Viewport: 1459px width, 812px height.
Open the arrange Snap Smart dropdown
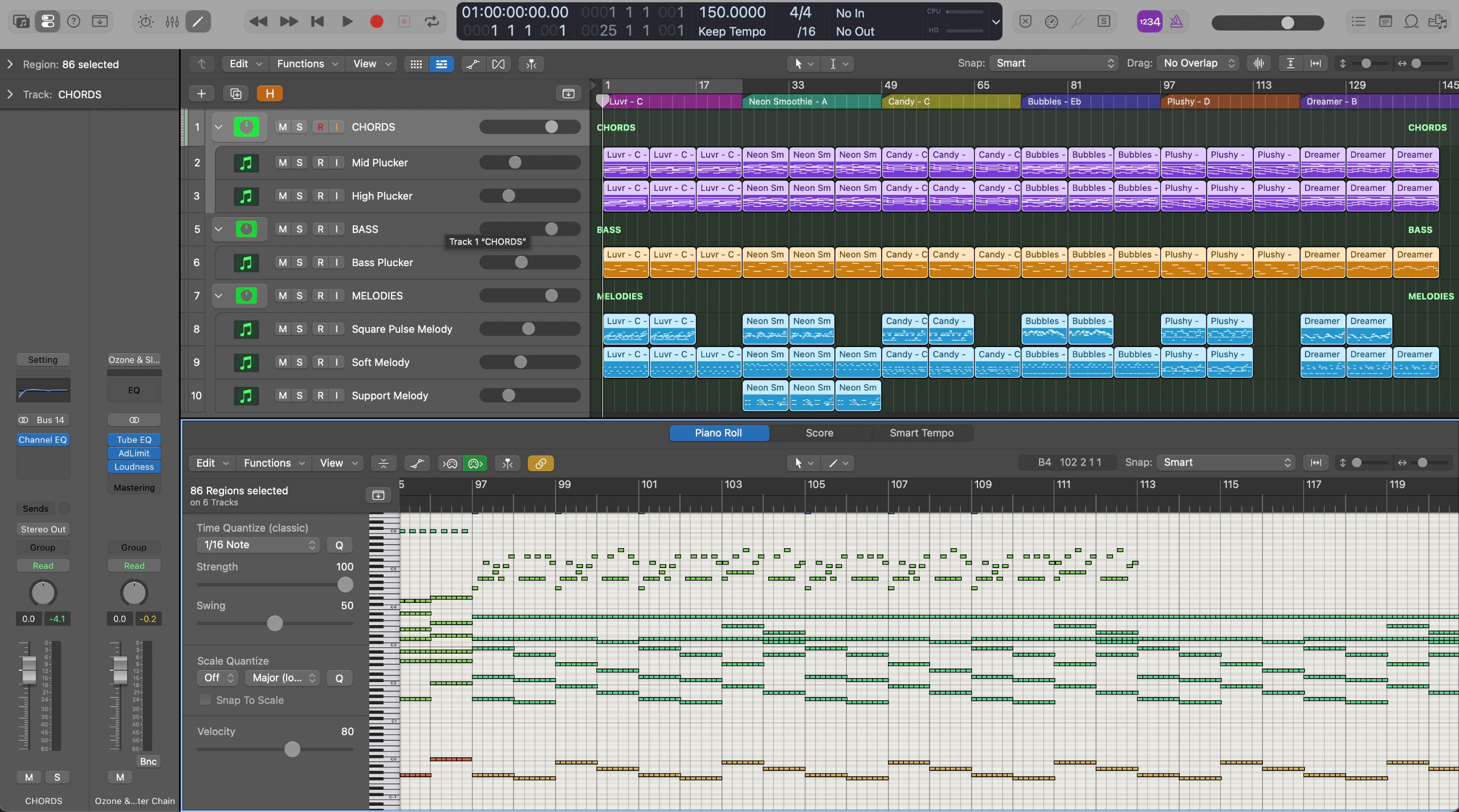pyautogui.click(x=1054, y=63)
